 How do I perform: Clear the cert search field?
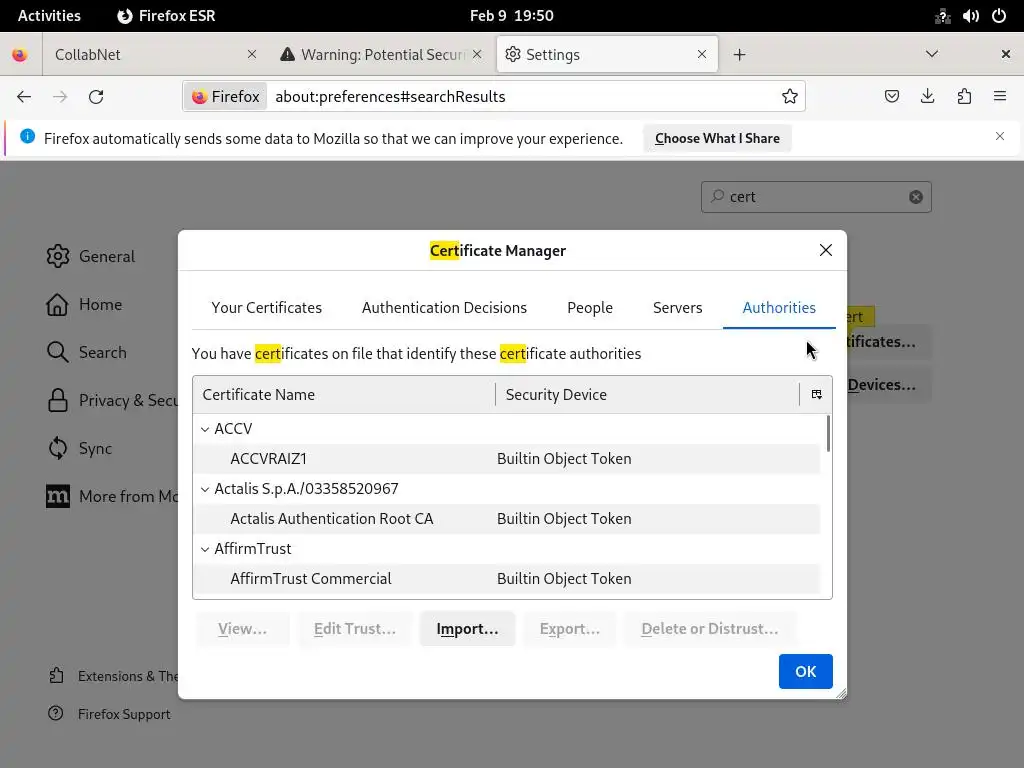point(916,197)
